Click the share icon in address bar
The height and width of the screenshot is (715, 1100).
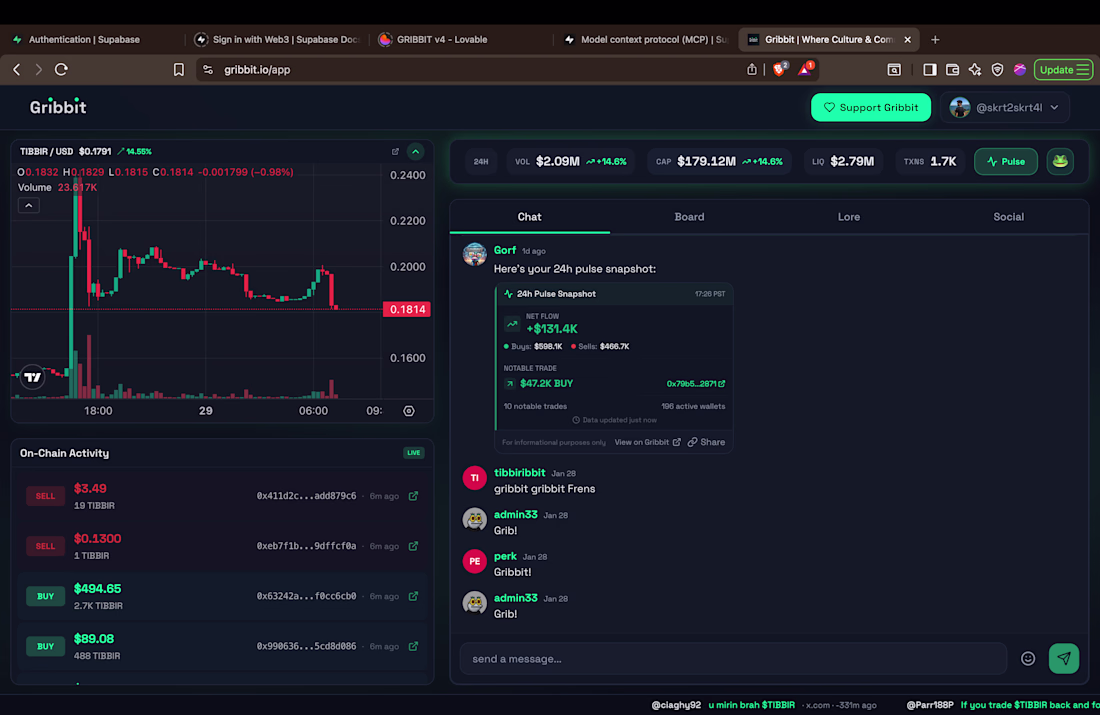tap(751, 69)
